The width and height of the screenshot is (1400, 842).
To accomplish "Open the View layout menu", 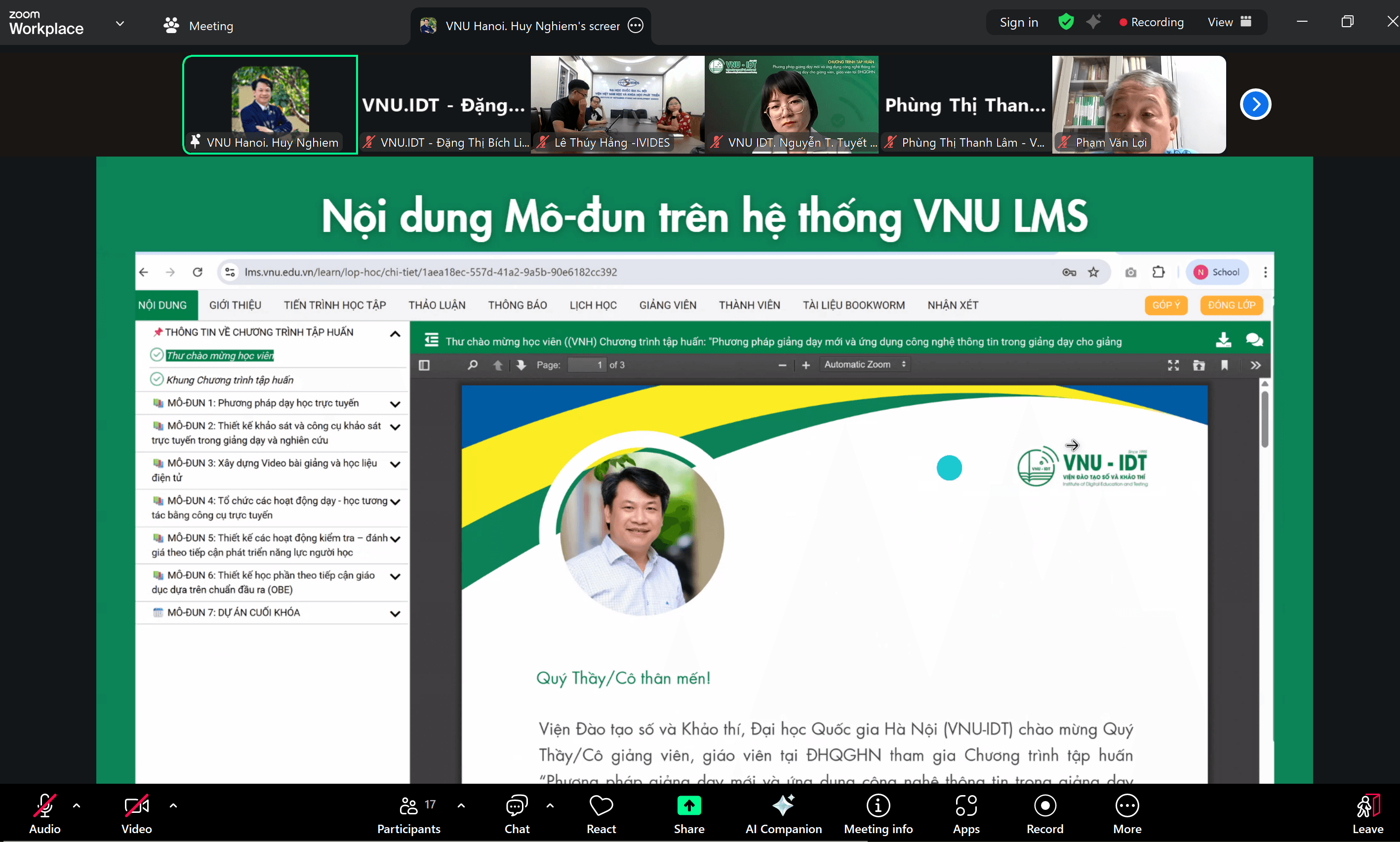I will pyautogui.click(x=1229, y=22).
